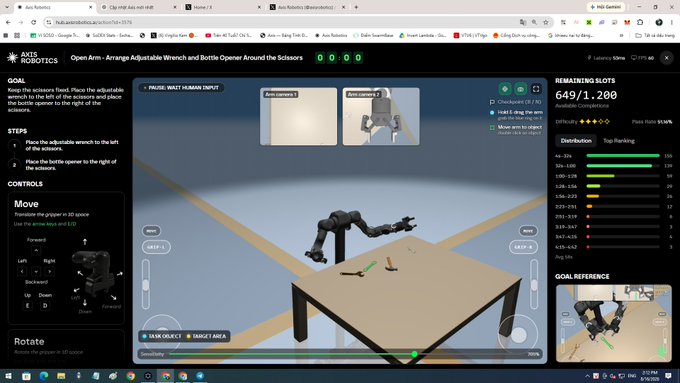Click the Hỏi Gemini button in Chrome

pyautogui.click(x=606, y=7)
